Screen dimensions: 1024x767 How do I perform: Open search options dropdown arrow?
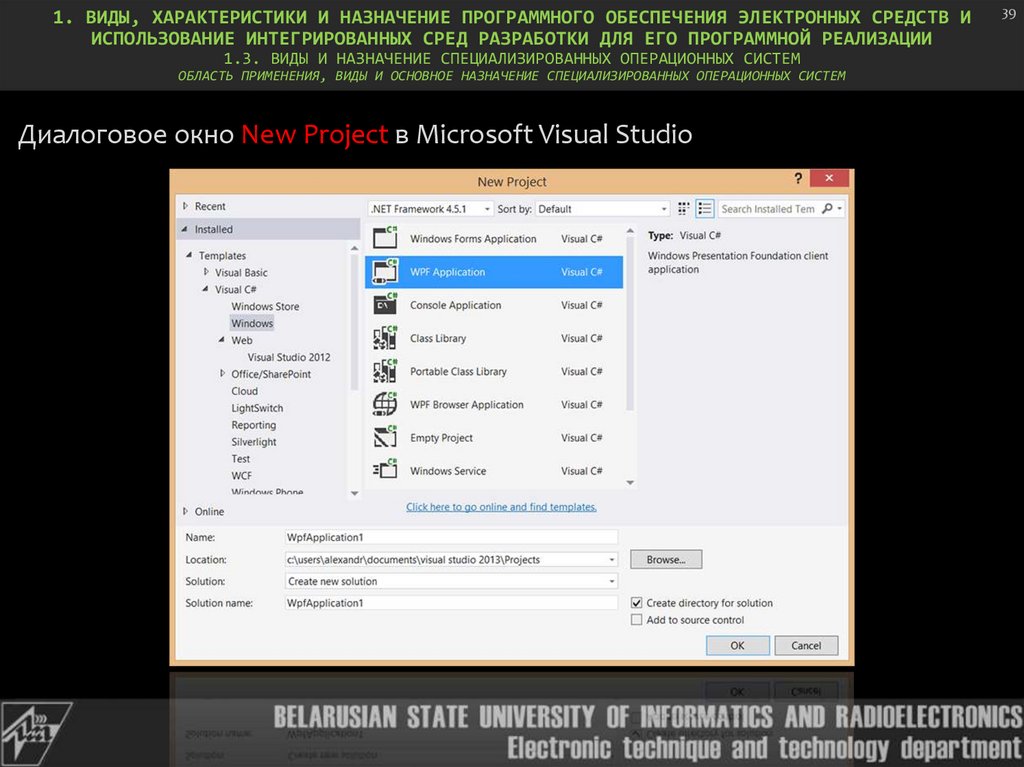point(840,209)
